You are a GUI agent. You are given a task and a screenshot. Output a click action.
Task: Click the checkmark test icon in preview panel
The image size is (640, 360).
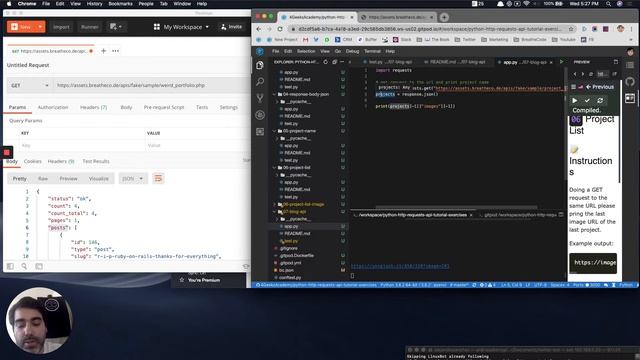tap(587, 100)
